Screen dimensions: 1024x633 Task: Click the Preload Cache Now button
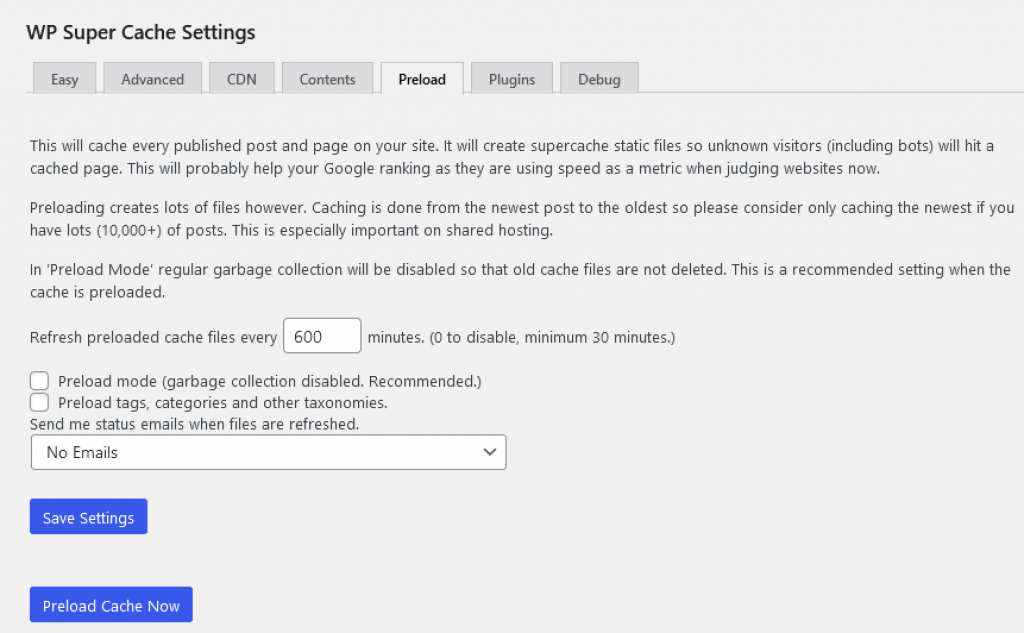pos(111,604)
